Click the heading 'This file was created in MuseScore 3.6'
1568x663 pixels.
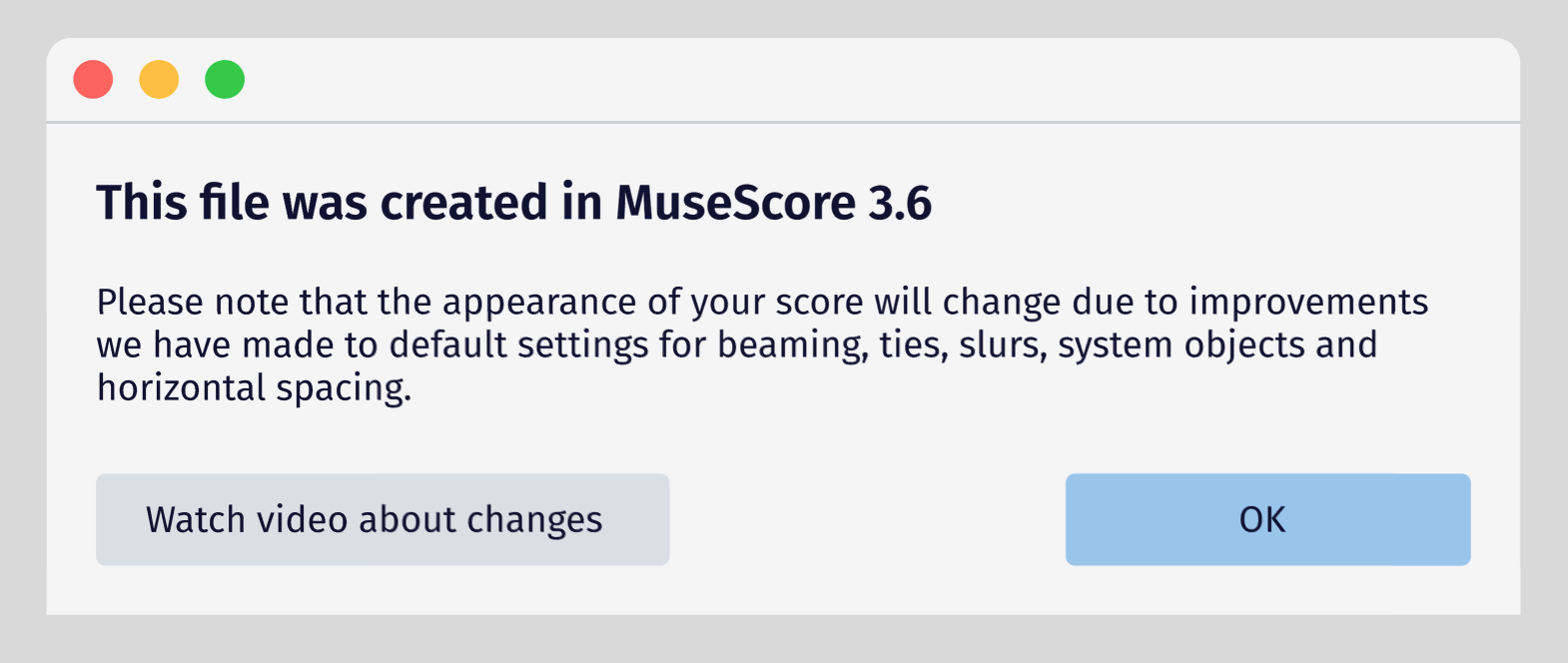pos(515,202)
